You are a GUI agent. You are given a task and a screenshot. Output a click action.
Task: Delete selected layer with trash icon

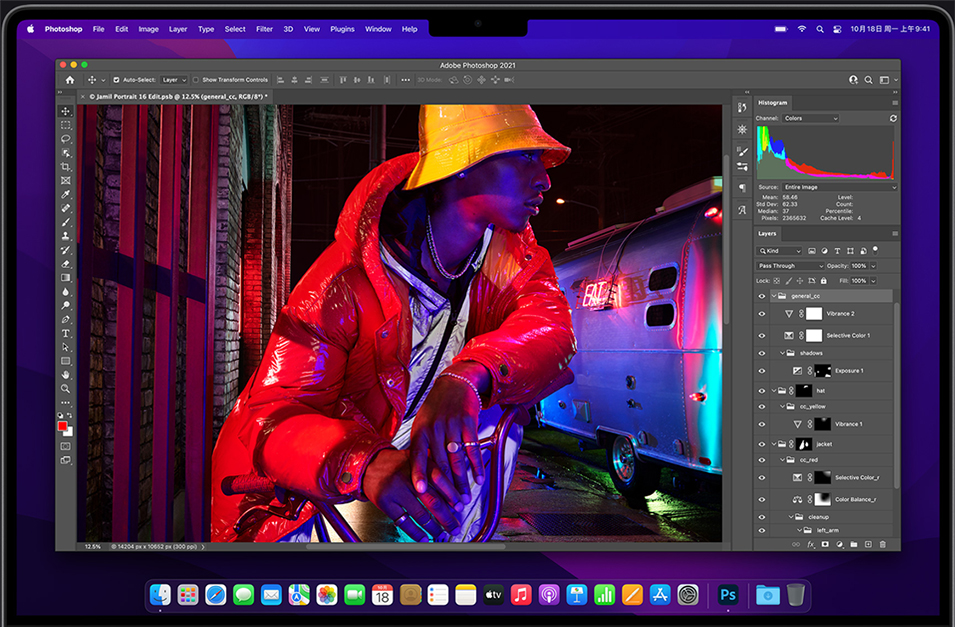click(882, 542)
